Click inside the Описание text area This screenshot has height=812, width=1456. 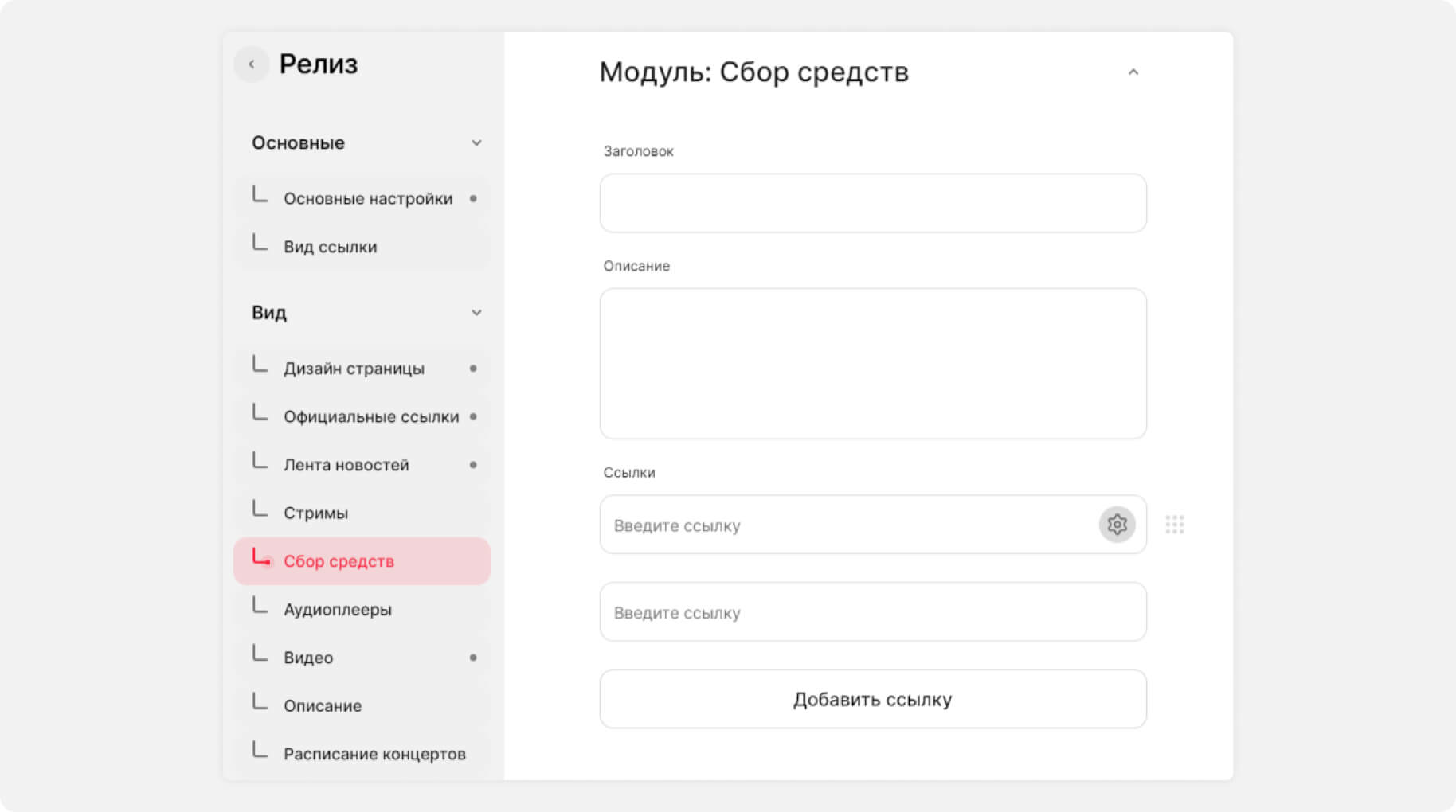(x=872, y=364)
